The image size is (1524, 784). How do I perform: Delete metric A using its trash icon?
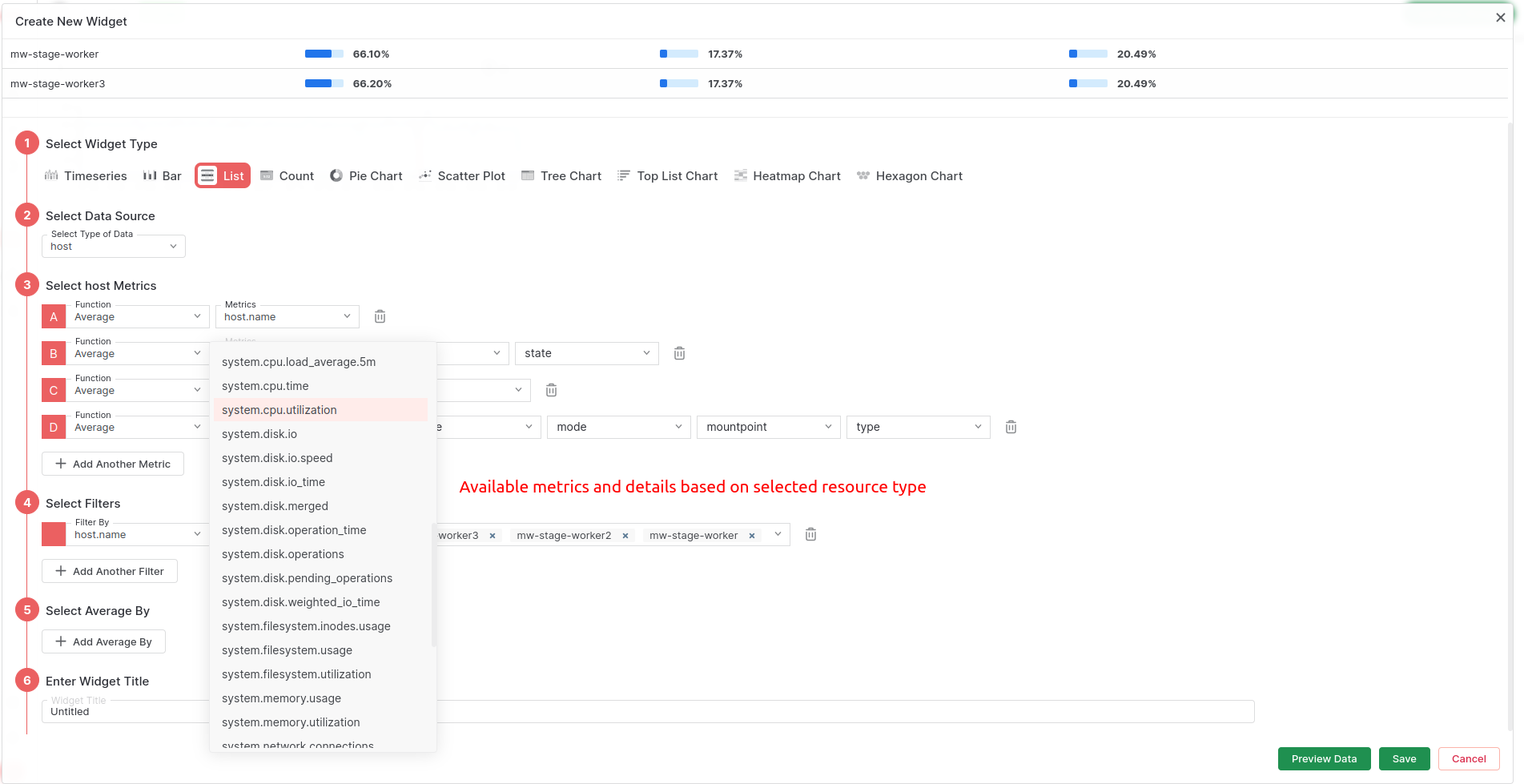[x=380, y=316]
